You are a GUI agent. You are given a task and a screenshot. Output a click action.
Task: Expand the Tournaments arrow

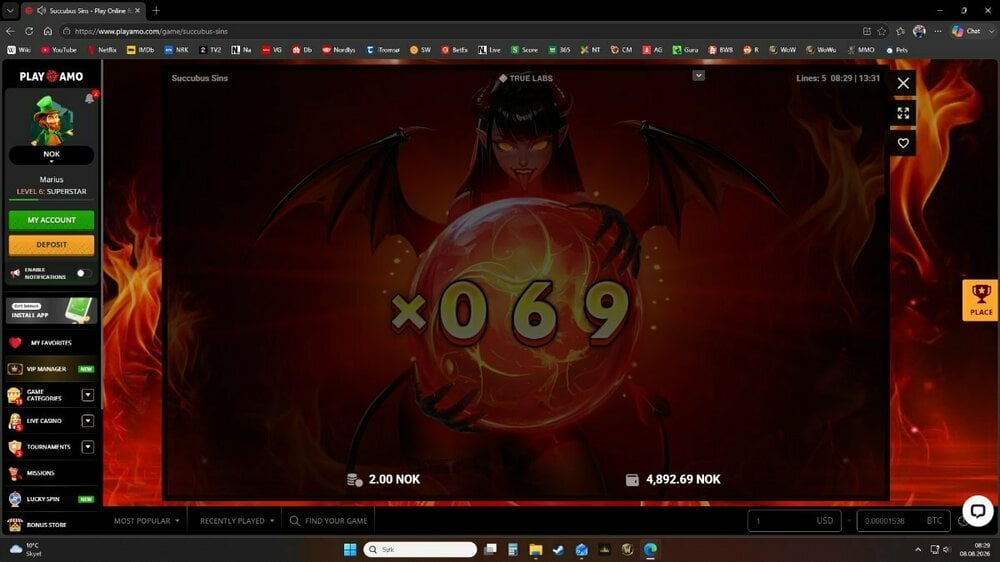point(88,447)
